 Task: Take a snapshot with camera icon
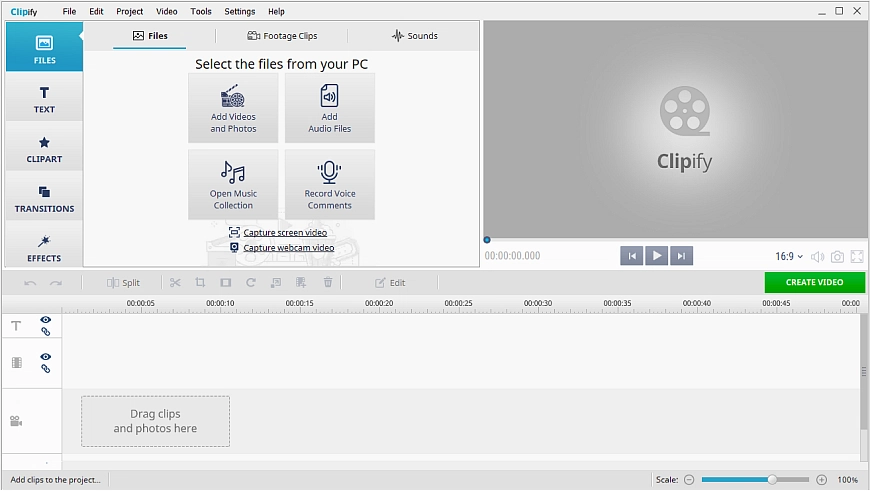pyautogui.click(x=837, y=257)
